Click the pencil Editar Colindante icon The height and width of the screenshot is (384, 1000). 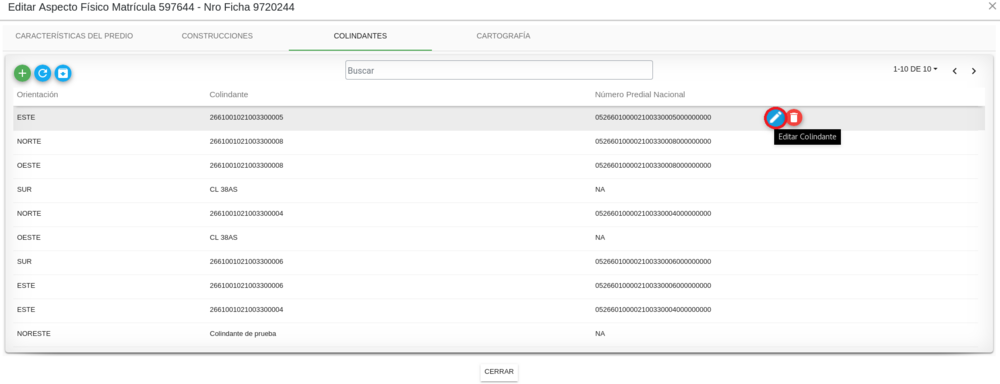click(775, 117)
